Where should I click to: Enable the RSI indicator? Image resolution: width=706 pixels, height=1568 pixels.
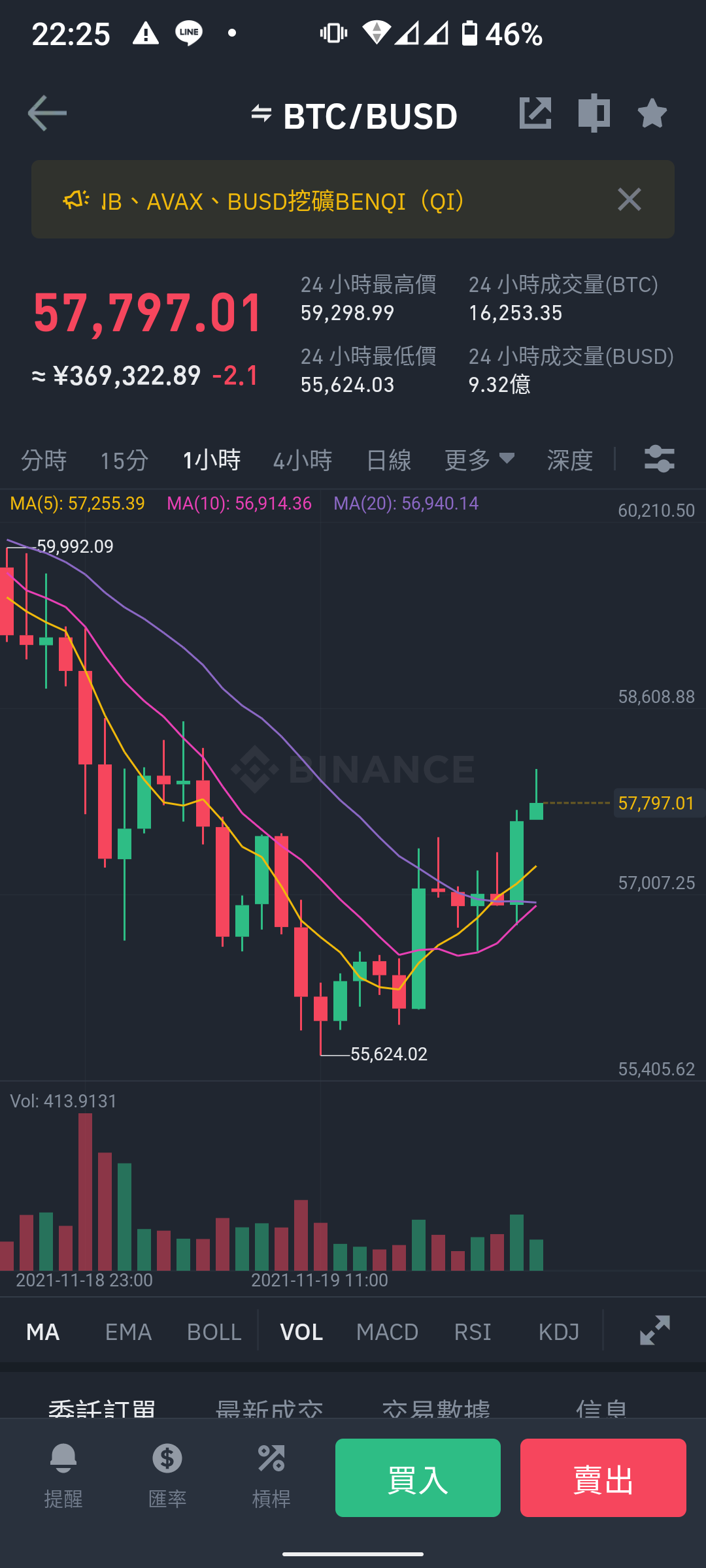point(473,1332)
